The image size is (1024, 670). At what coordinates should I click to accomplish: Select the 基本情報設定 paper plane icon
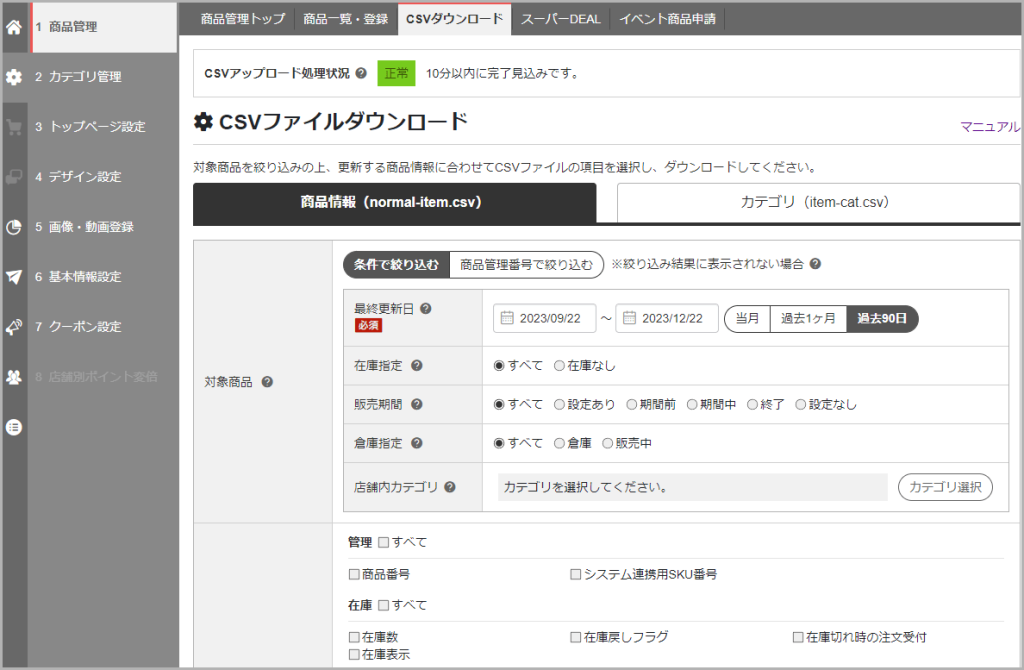12,277
